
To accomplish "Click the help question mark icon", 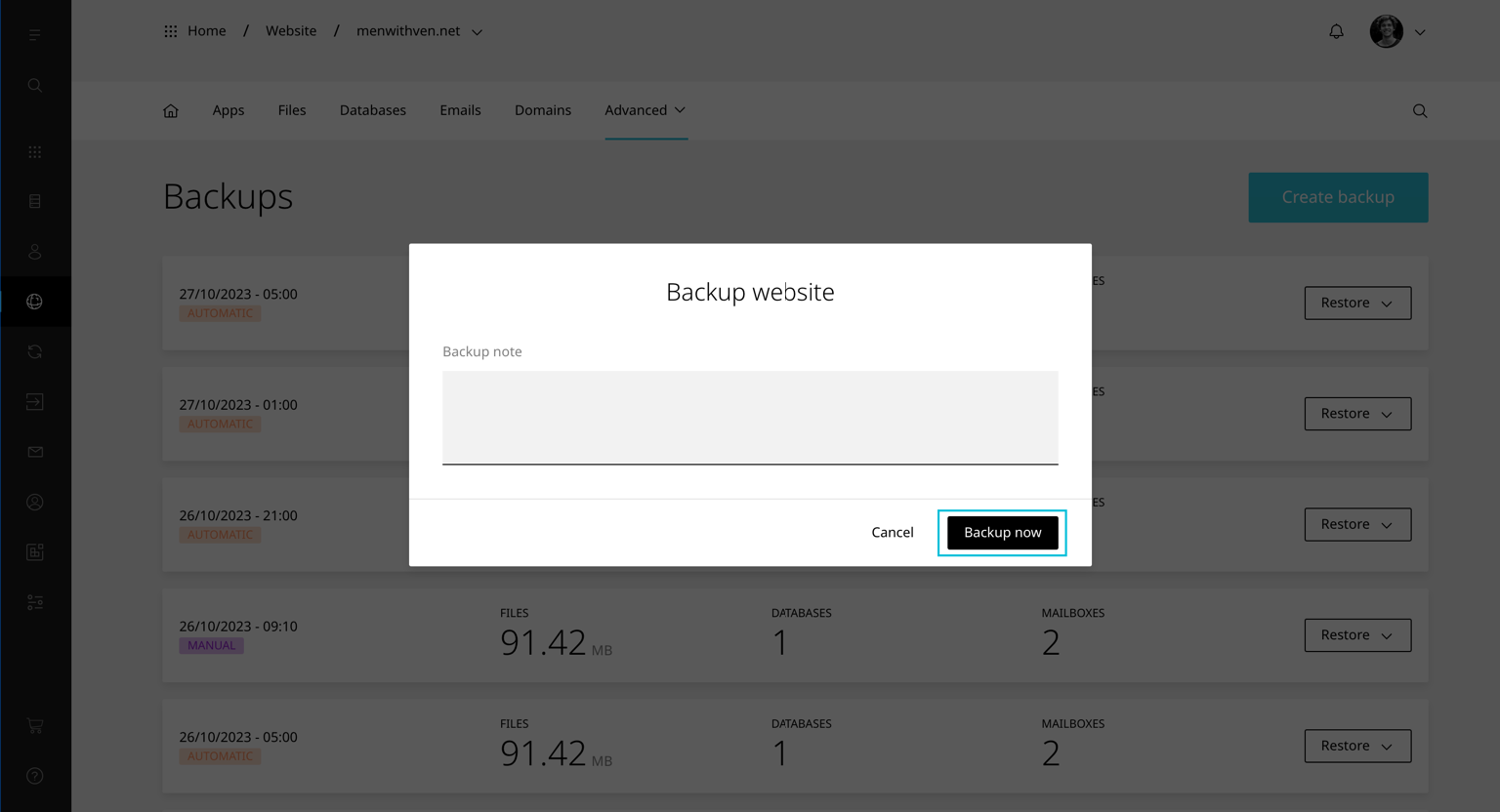I will [35, 776].
